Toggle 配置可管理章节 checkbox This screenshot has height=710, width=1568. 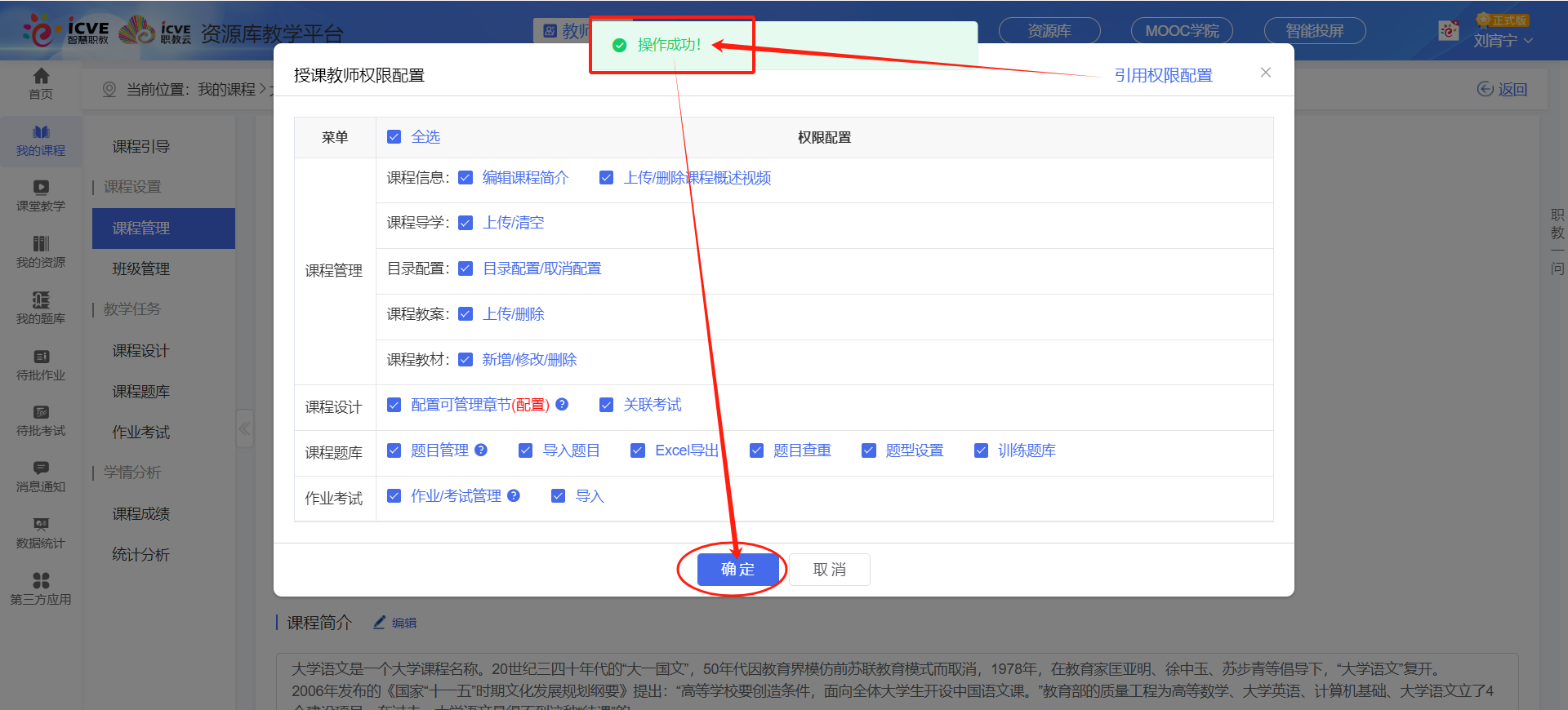tap(394, 405)
